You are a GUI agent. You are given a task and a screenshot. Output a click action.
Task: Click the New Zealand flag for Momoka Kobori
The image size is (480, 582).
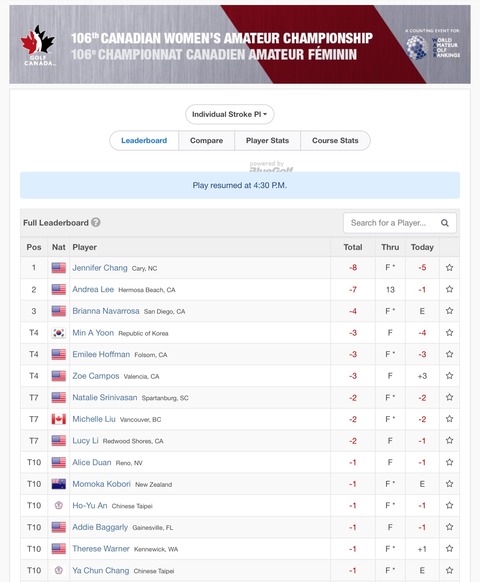coord(59,484)
